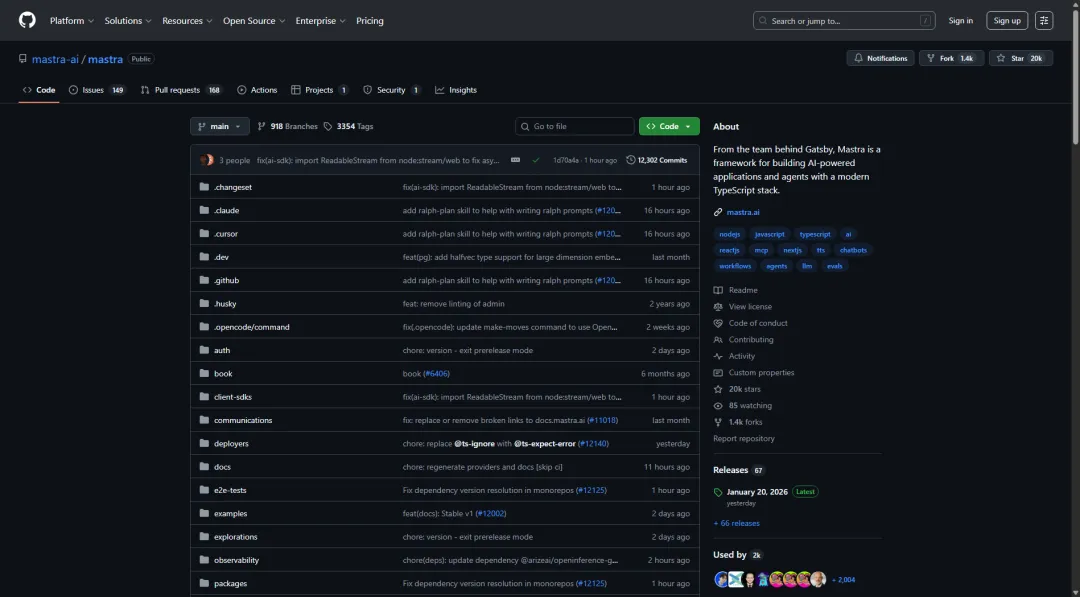Click the branches icon beside 918 Branches
Image resolution: width=1080 pixels, height=597 pixels.
pos(262,126)
